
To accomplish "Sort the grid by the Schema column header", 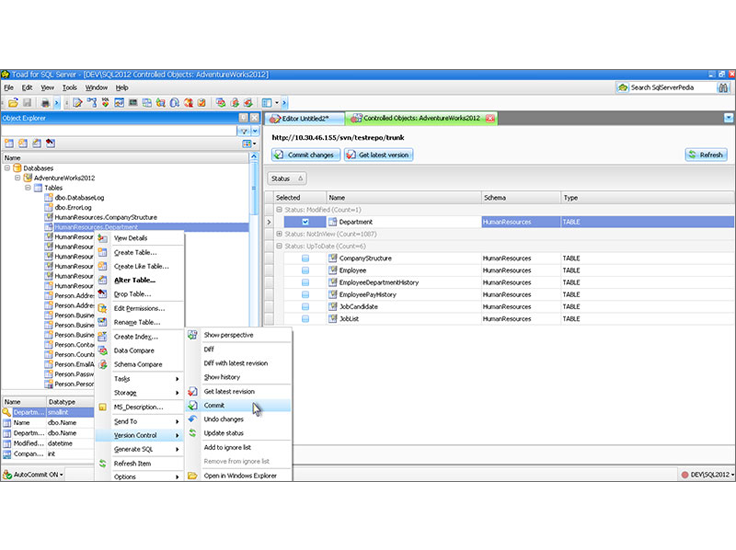I will pos(521,198).
